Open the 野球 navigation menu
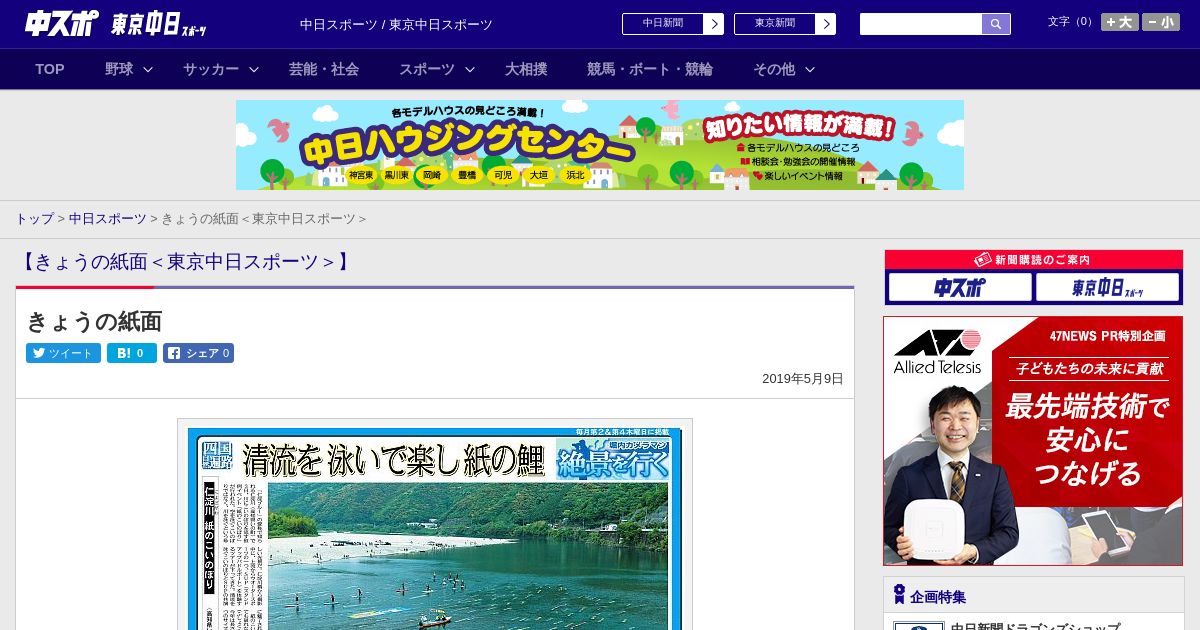 point(119,69)
